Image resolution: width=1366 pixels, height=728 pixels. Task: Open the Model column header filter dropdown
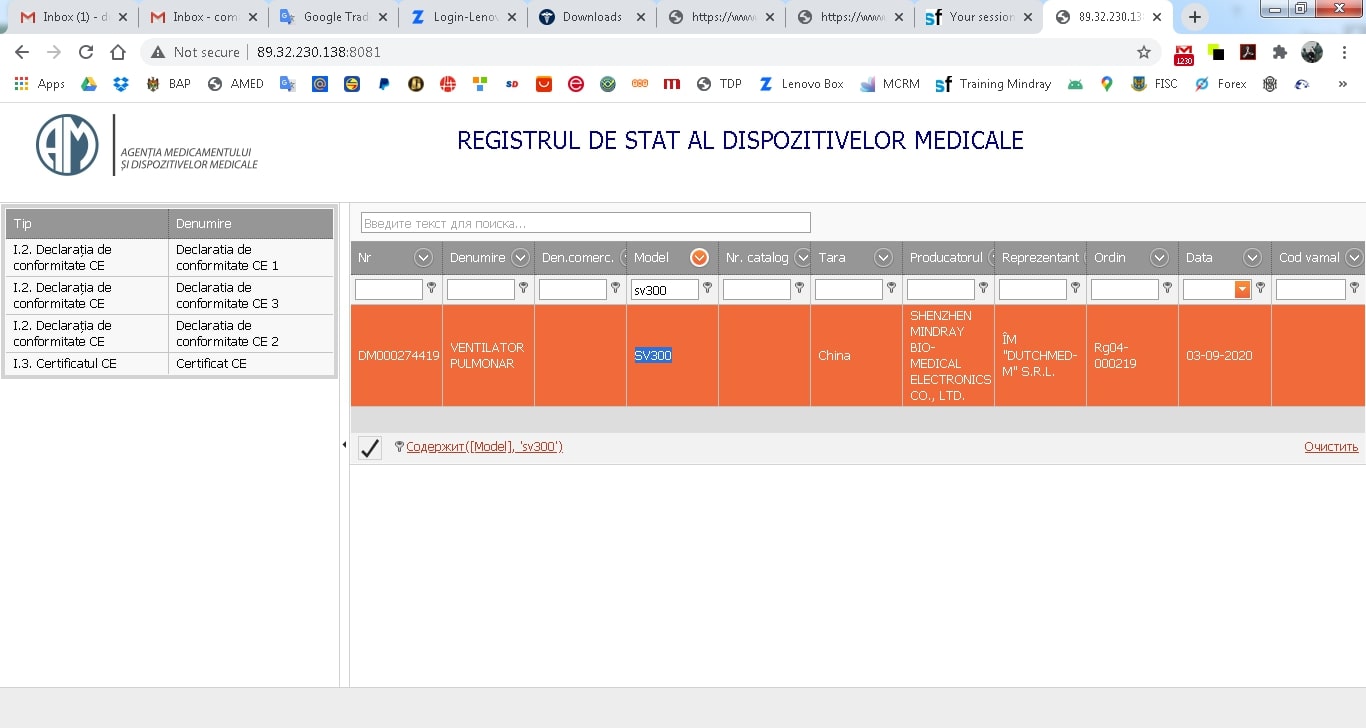699,258
